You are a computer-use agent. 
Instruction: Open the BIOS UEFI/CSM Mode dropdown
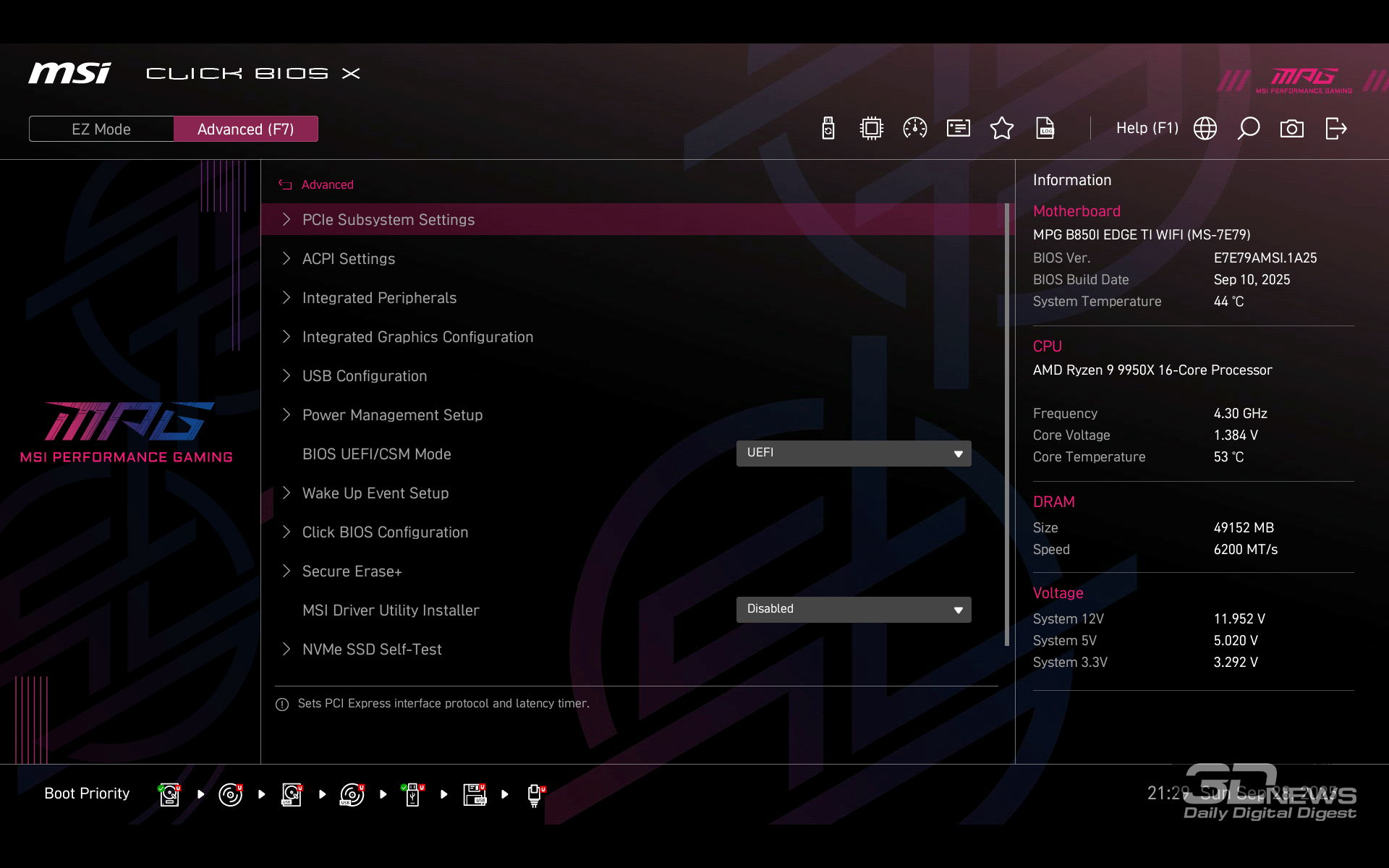854,454
